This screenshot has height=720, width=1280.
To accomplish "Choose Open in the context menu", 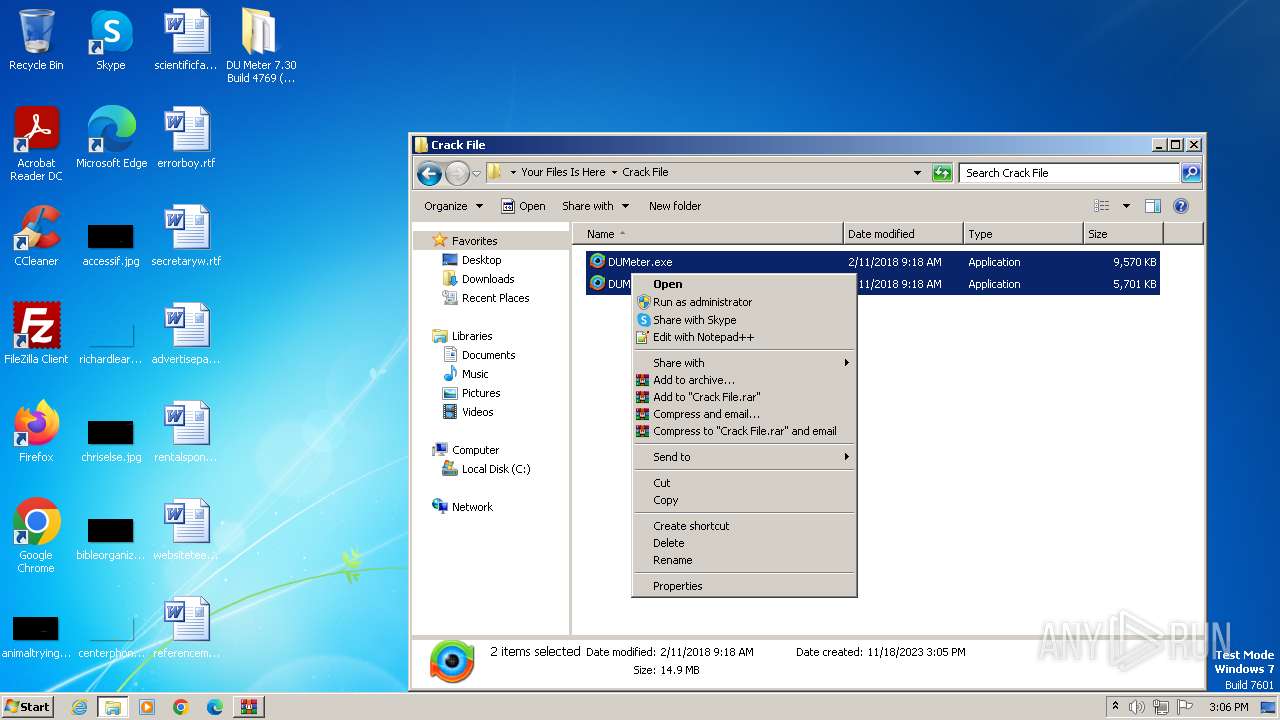I will tap(745, 284).
